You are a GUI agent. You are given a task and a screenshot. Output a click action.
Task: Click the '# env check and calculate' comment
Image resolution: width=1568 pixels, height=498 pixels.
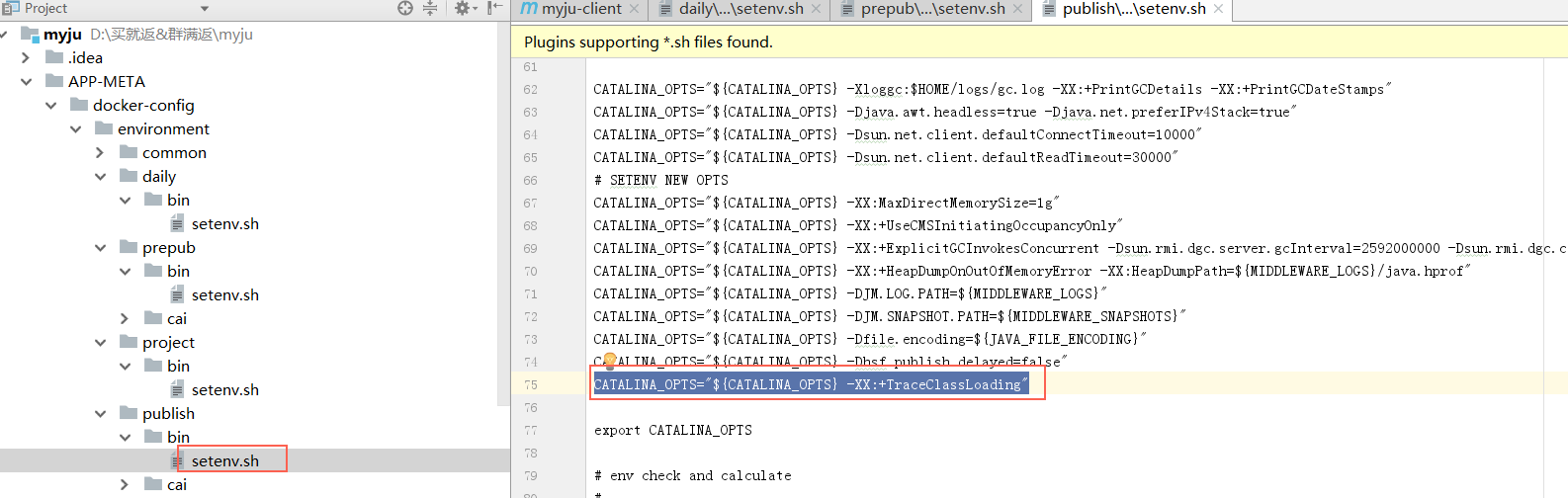tap(692, 475)
